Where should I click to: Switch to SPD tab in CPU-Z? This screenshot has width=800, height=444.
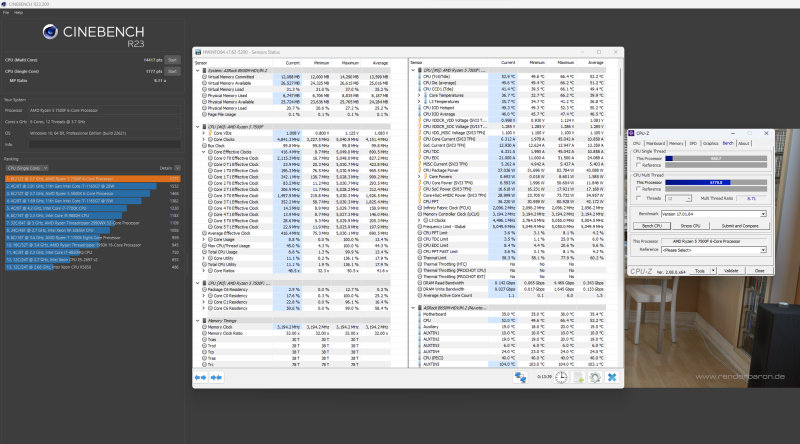693,143
